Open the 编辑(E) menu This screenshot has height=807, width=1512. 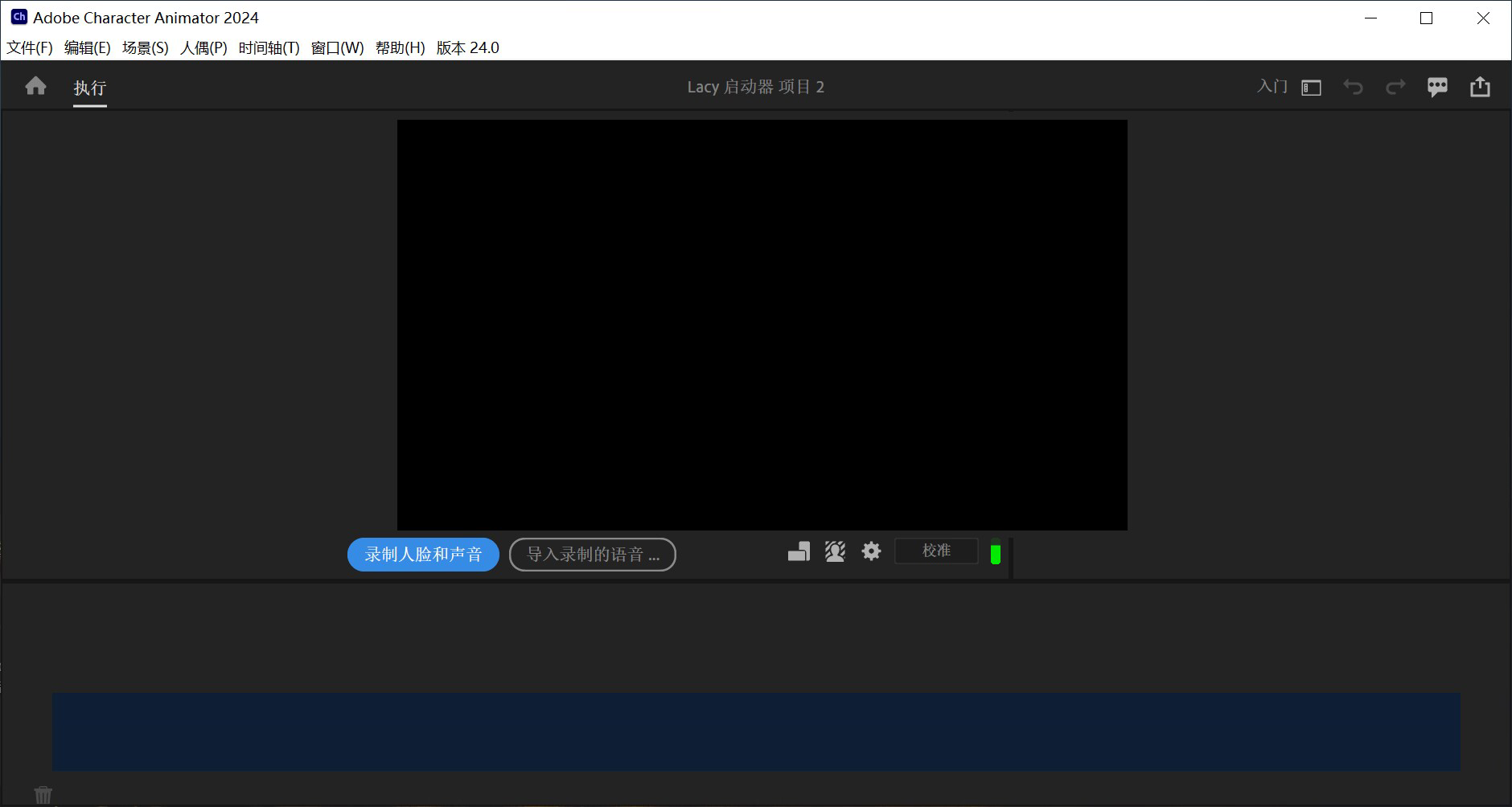[x=88, y=47]
